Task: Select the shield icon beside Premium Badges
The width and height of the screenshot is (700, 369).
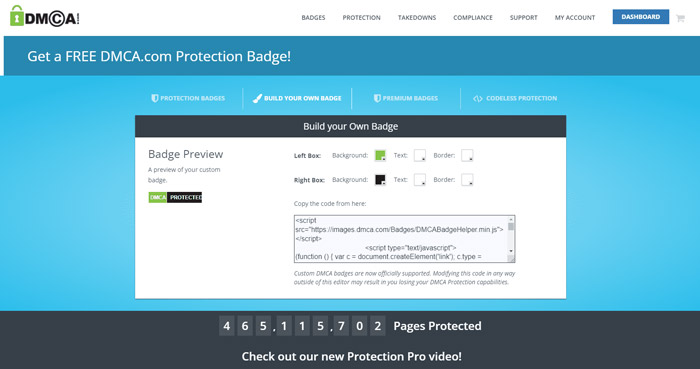Action: click(377, 98)
